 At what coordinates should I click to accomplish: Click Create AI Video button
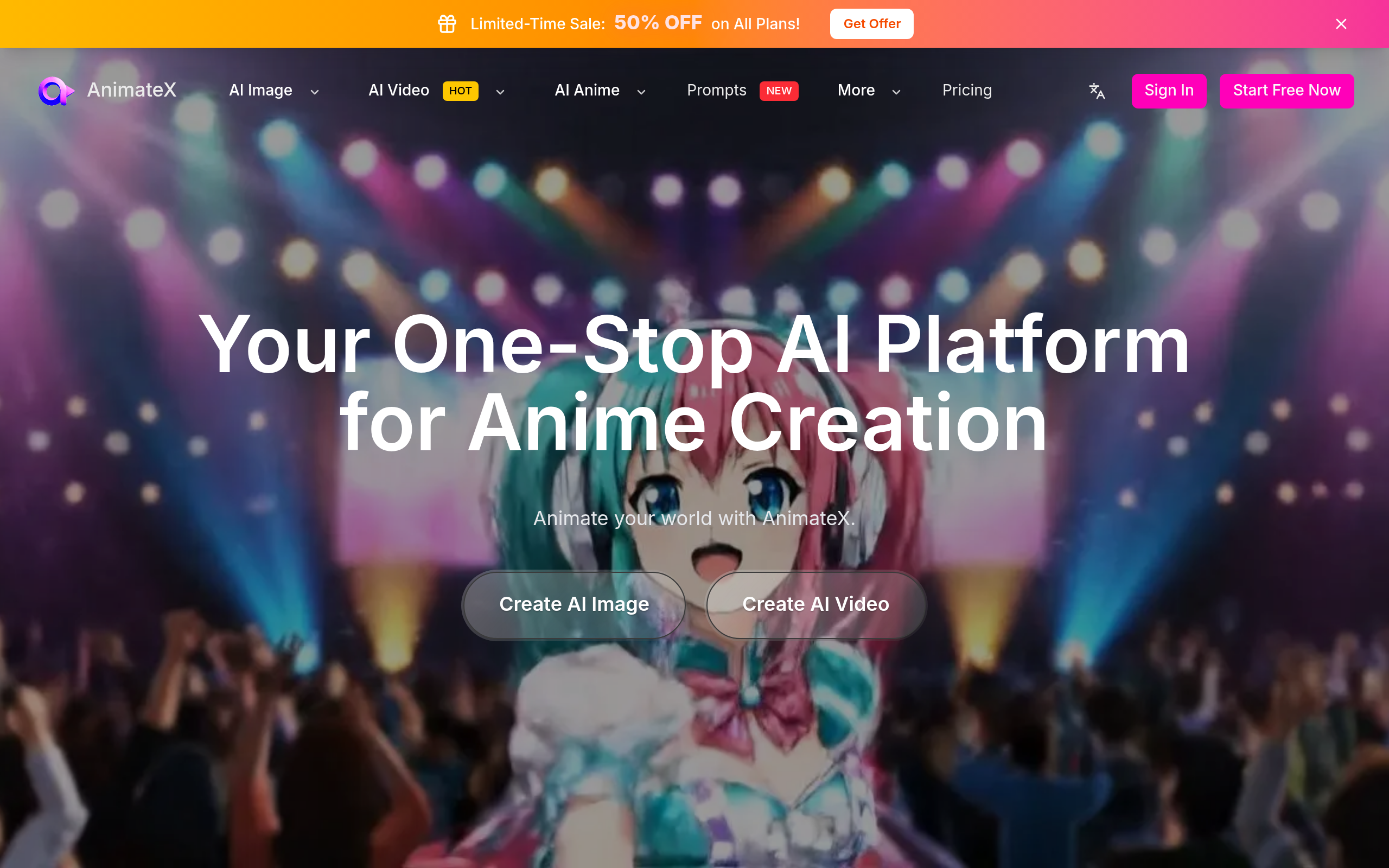[815, 604]
